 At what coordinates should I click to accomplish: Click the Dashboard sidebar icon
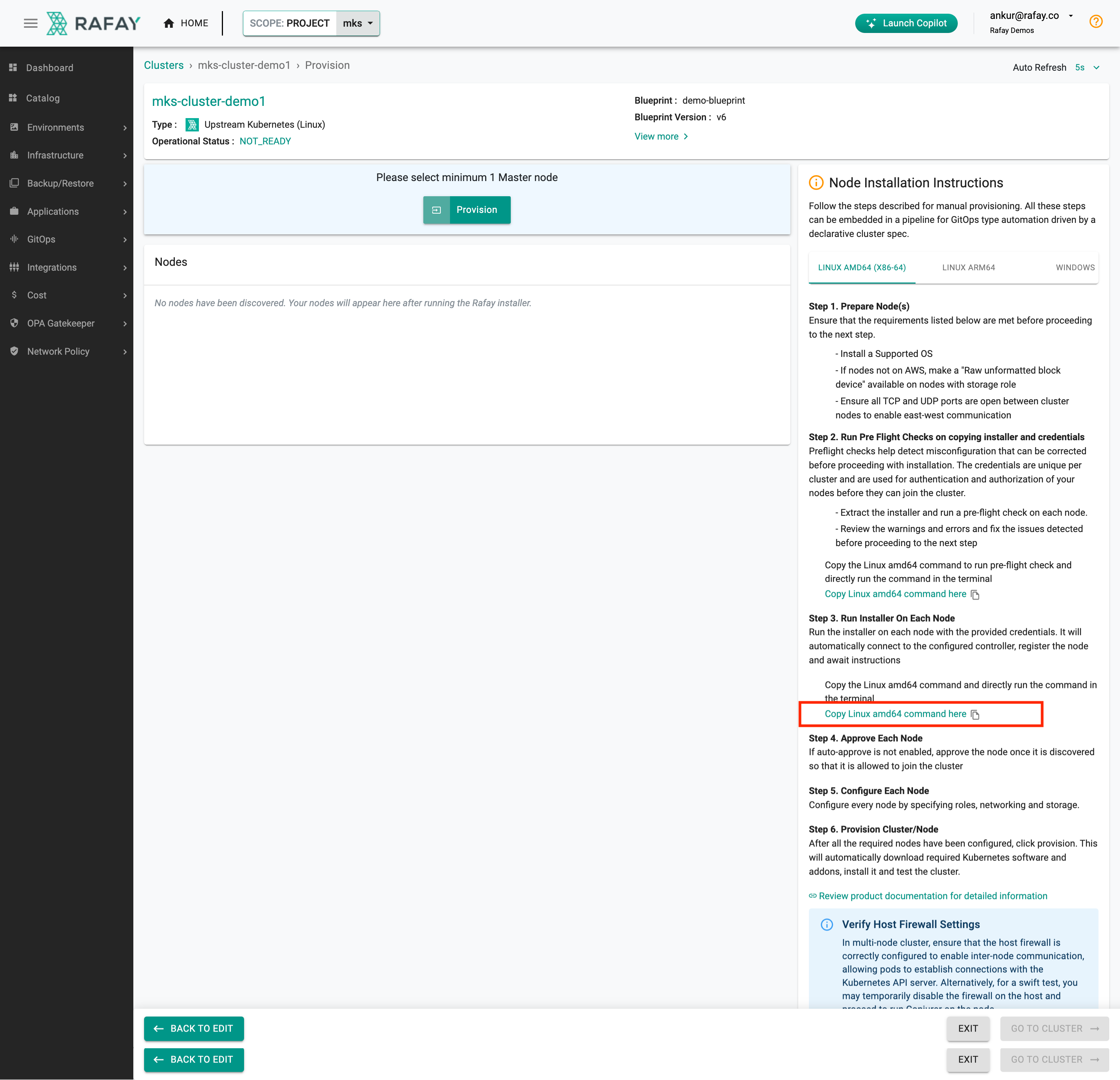(x=14, y=68)
